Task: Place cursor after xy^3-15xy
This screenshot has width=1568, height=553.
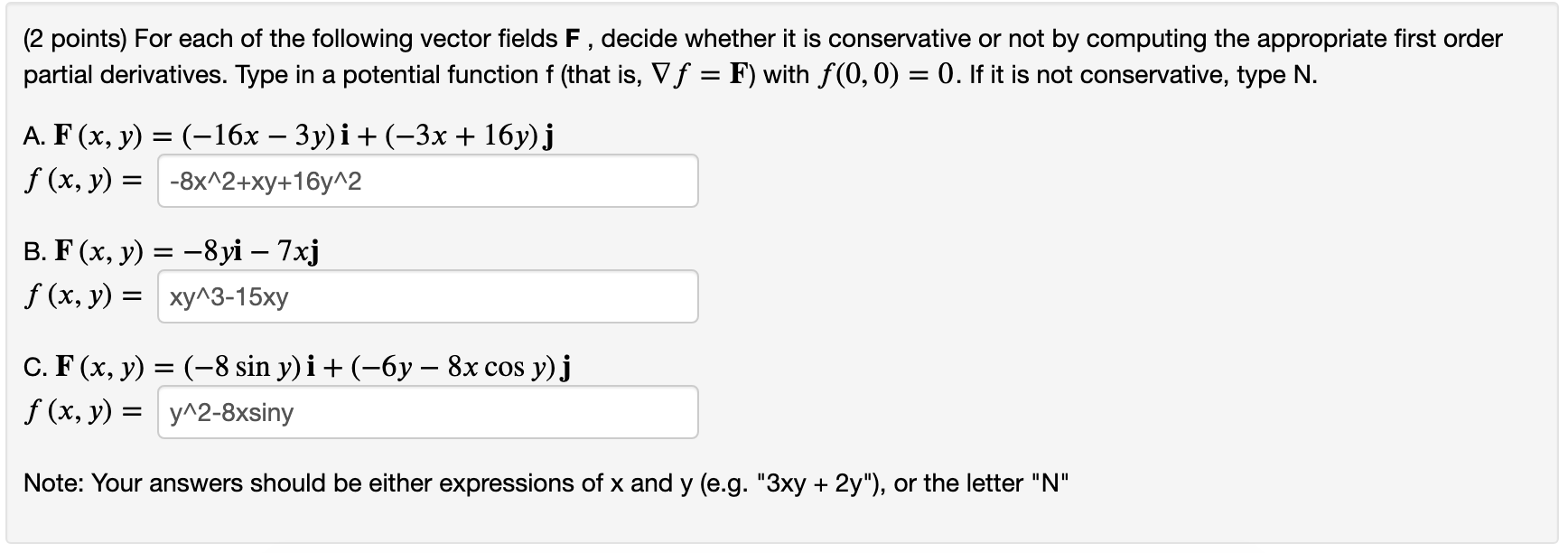Action: pyautogui.click(x=291, y=296)
